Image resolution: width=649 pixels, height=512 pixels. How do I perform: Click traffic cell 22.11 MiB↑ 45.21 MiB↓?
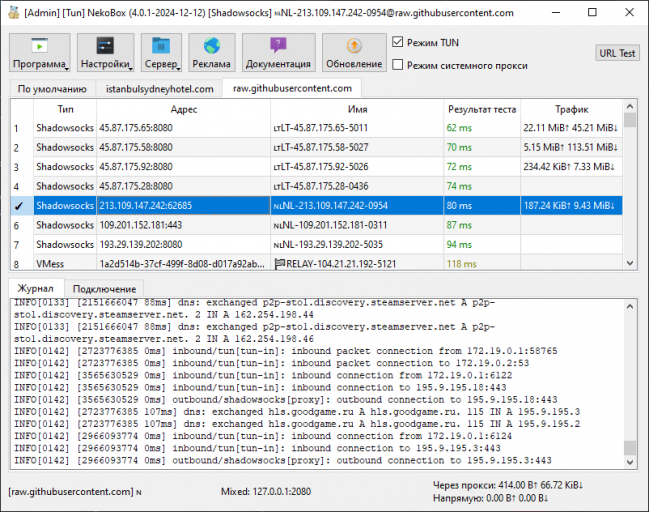[571, 128]
